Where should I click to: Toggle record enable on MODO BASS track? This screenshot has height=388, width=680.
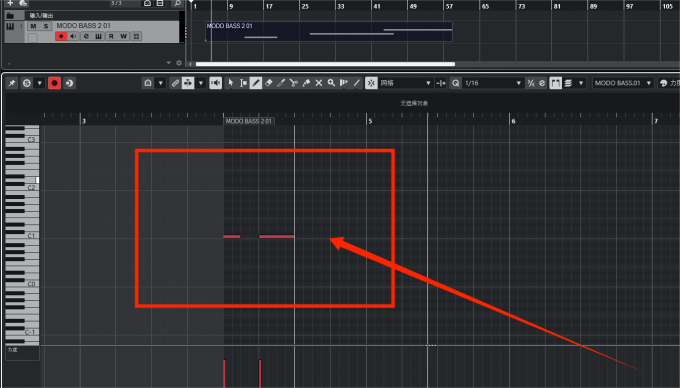pos(61,36)
